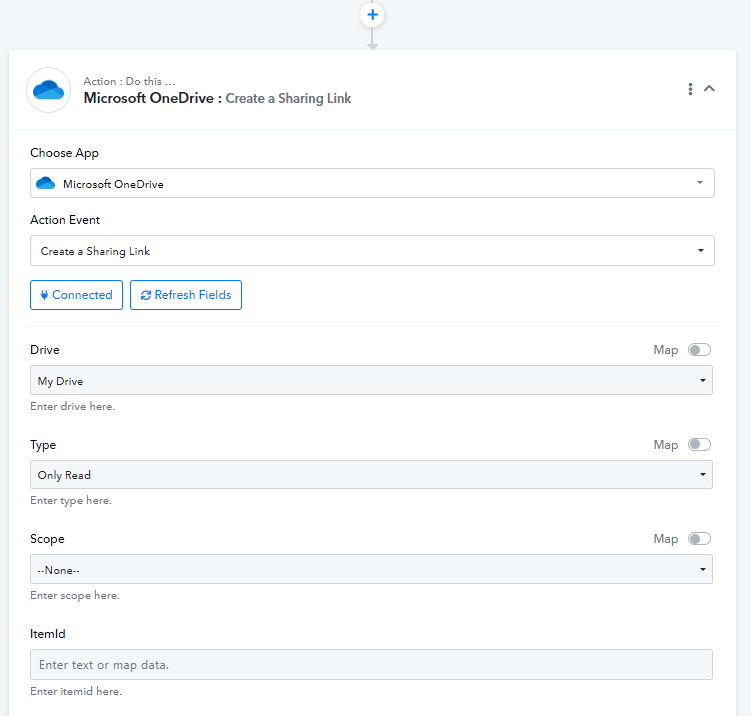Screen dimensions: 751x716
Task: Toggle the Map switch for Scope
Action: pyautogui.click(x=699, y=539)
